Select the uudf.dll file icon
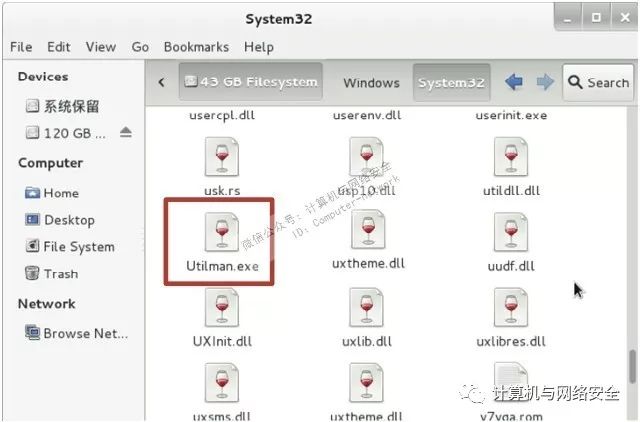The image size is (640, 422). [x=511, y=232]
